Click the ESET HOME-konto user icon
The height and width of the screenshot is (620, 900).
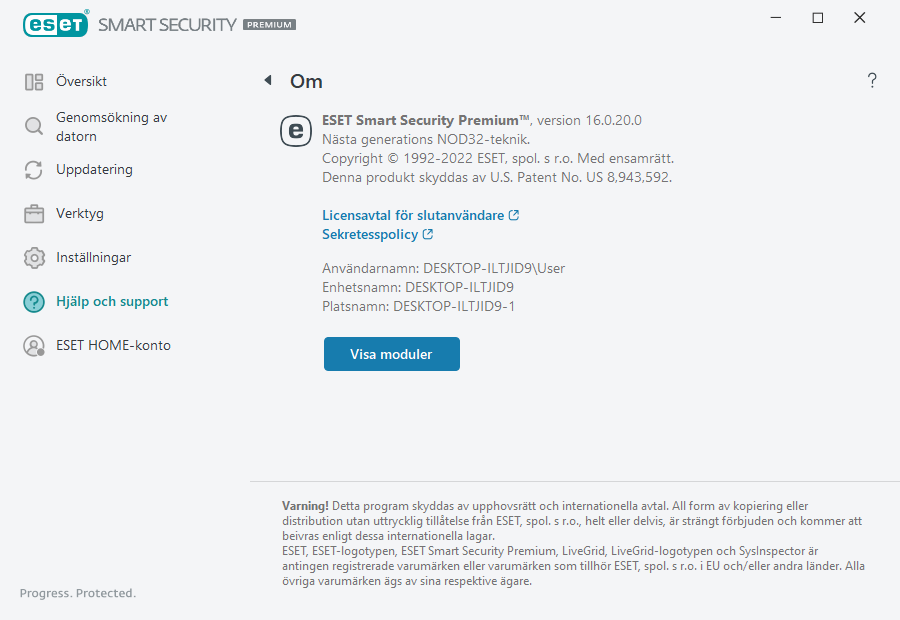[x=34, y=346]
